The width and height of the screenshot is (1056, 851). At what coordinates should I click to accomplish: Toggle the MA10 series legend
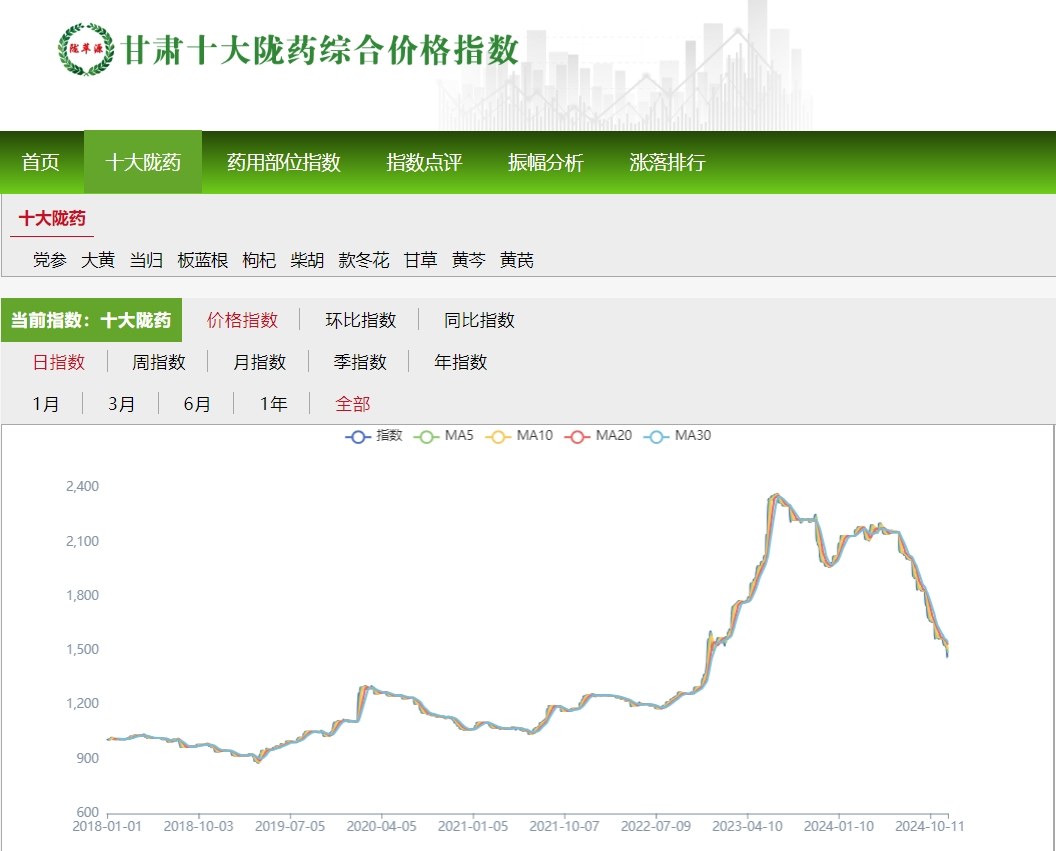click(x=519, y=436)
